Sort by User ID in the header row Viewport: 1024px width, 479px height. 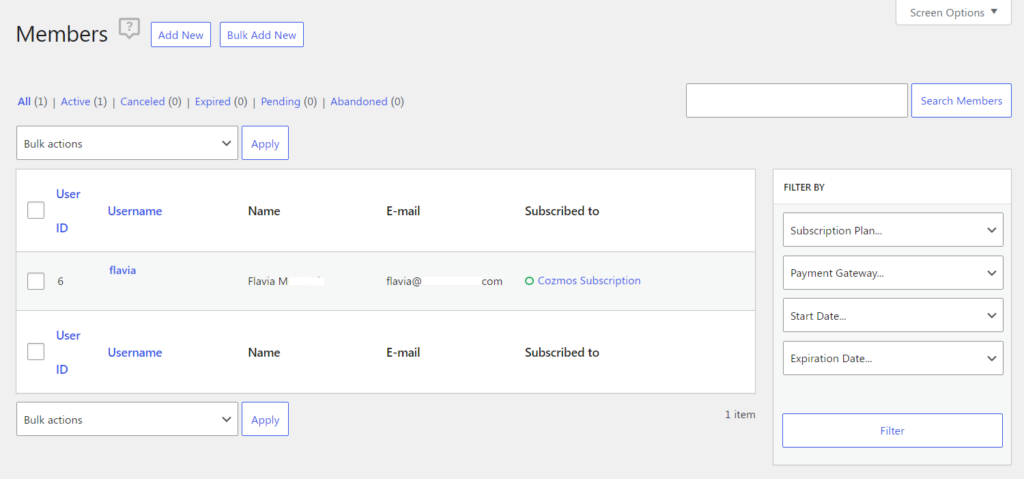point(68,211)
